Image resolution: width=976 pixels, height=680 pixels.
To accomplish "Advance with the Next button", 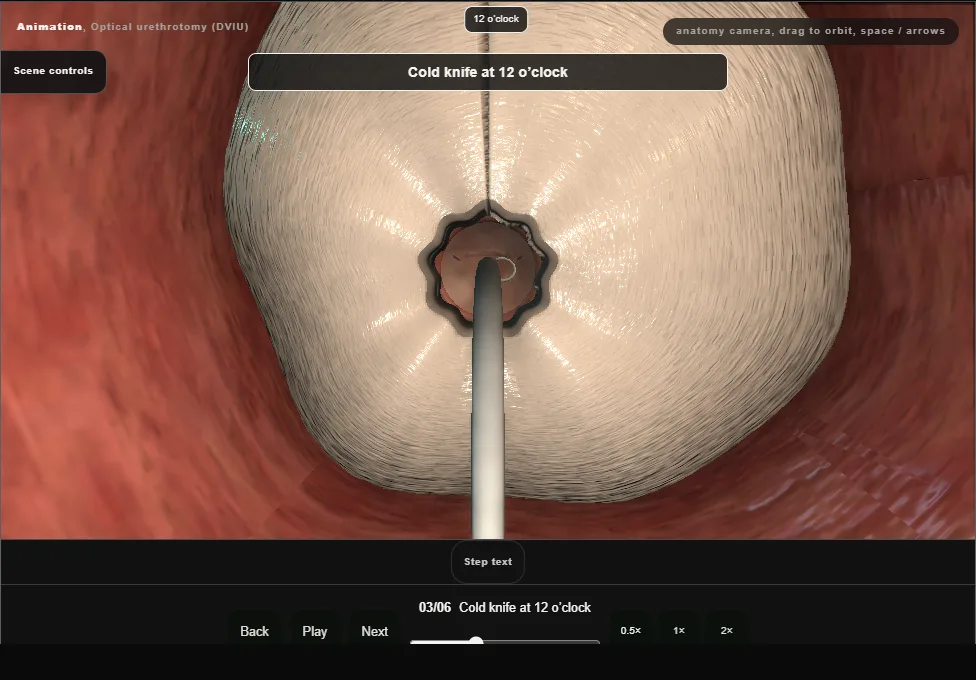I will (374, 631).
